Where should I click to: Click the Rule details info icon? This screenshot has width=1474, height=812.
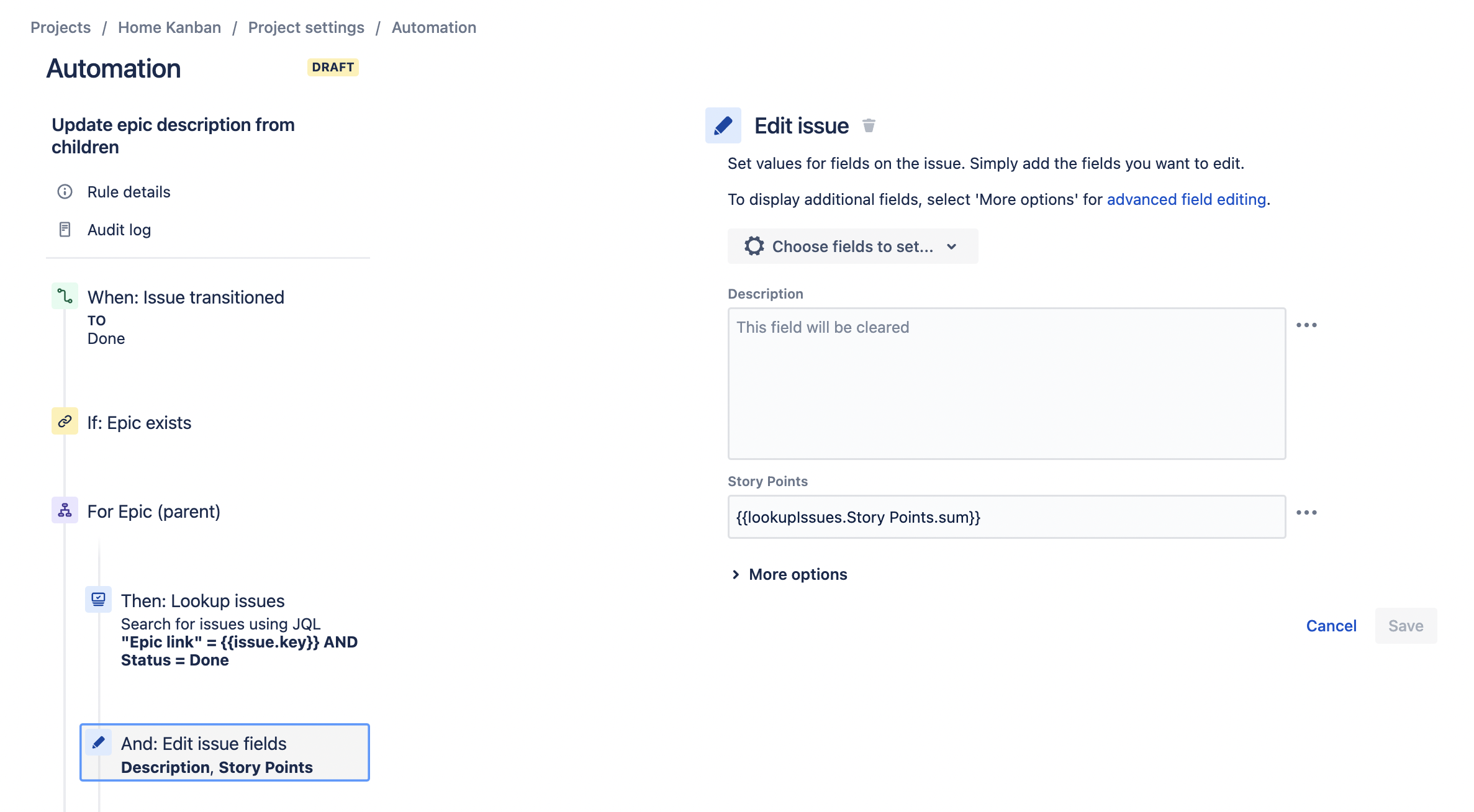65,192
